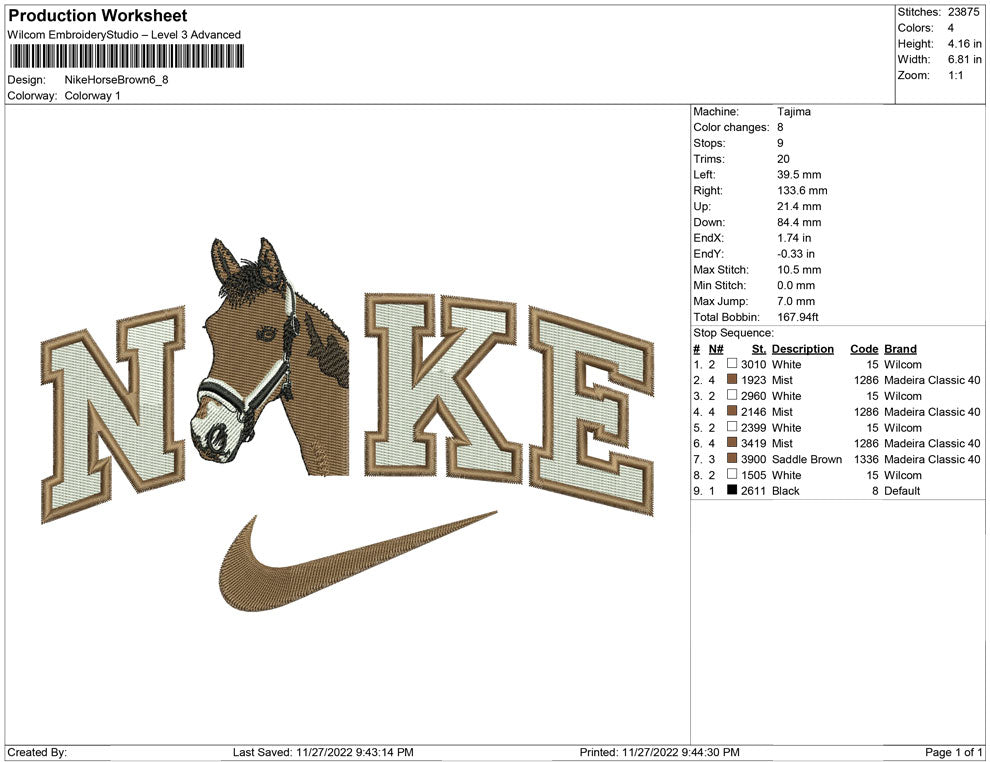Click the Right value '133.6 mm'
990x762 pixels.
pos(802,190)
